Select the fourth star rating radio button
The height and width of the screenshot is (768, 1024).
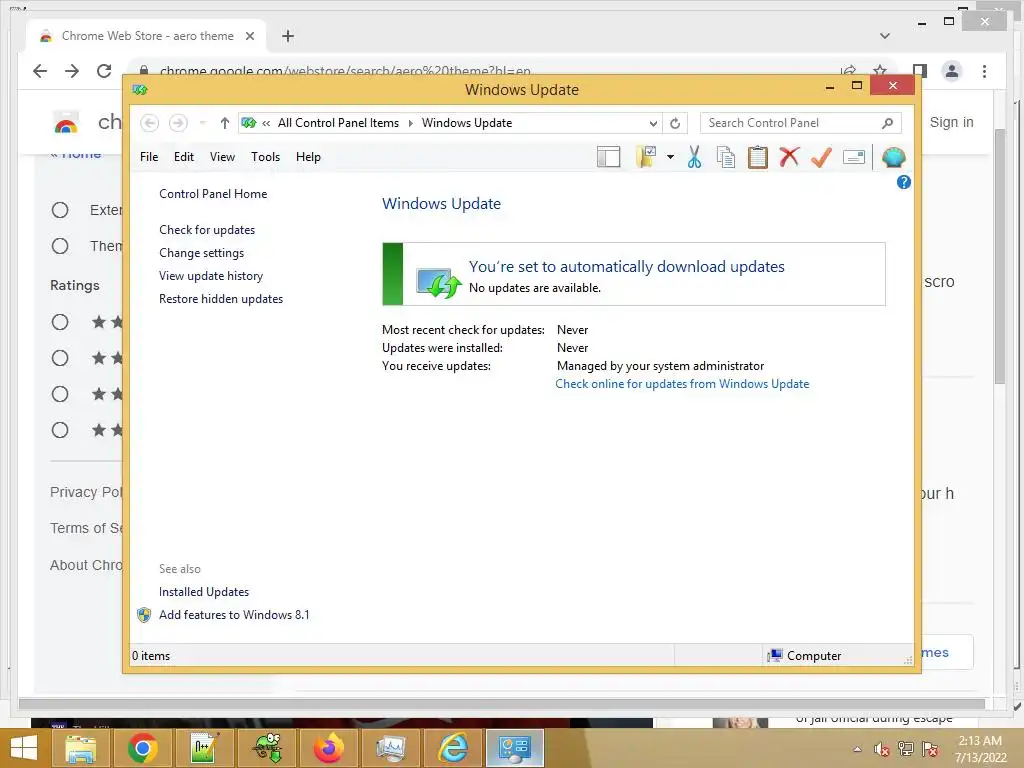tap(60, 430)
